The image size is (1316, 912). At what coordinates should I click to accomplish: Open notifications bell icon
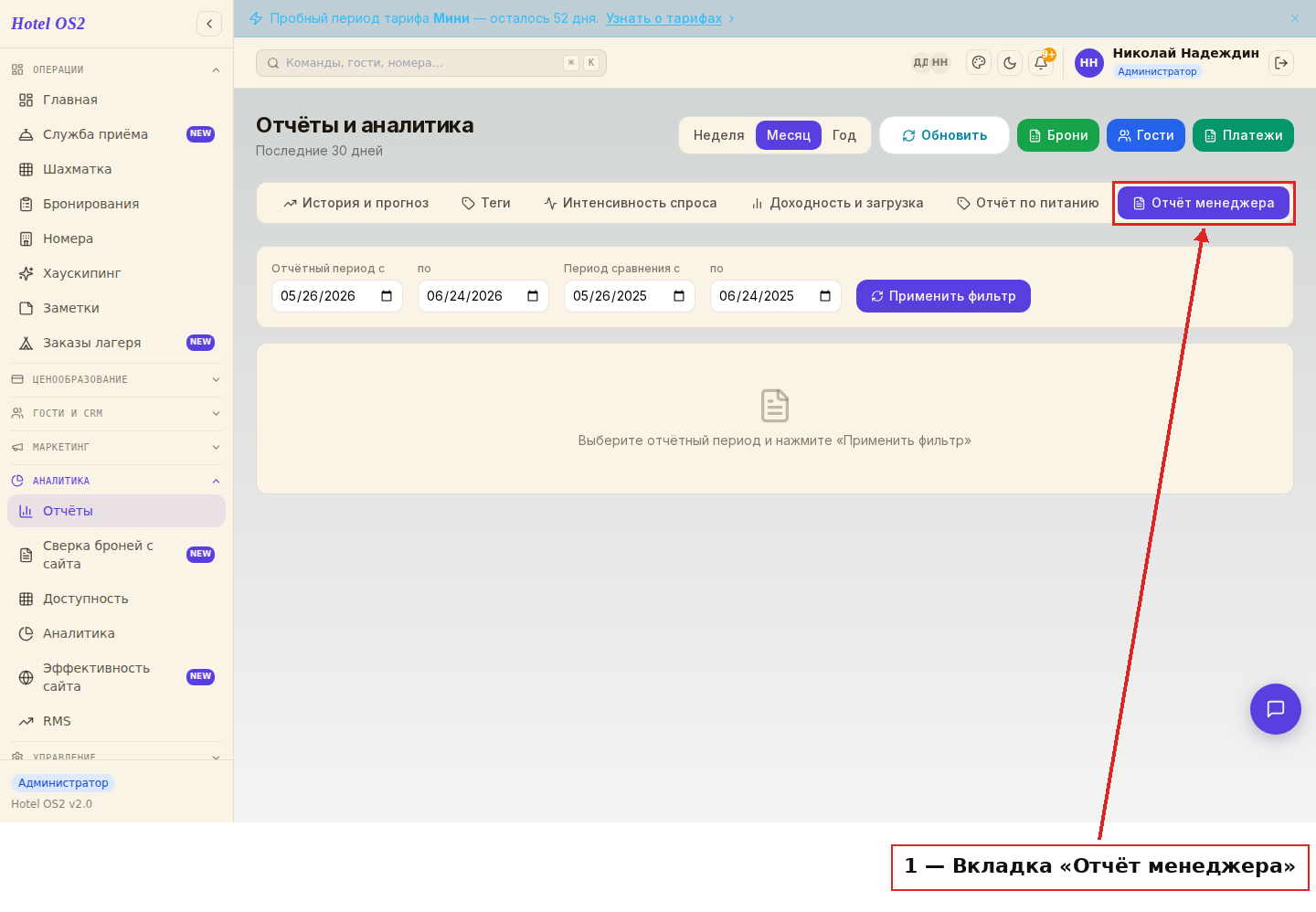point(1041,63)
